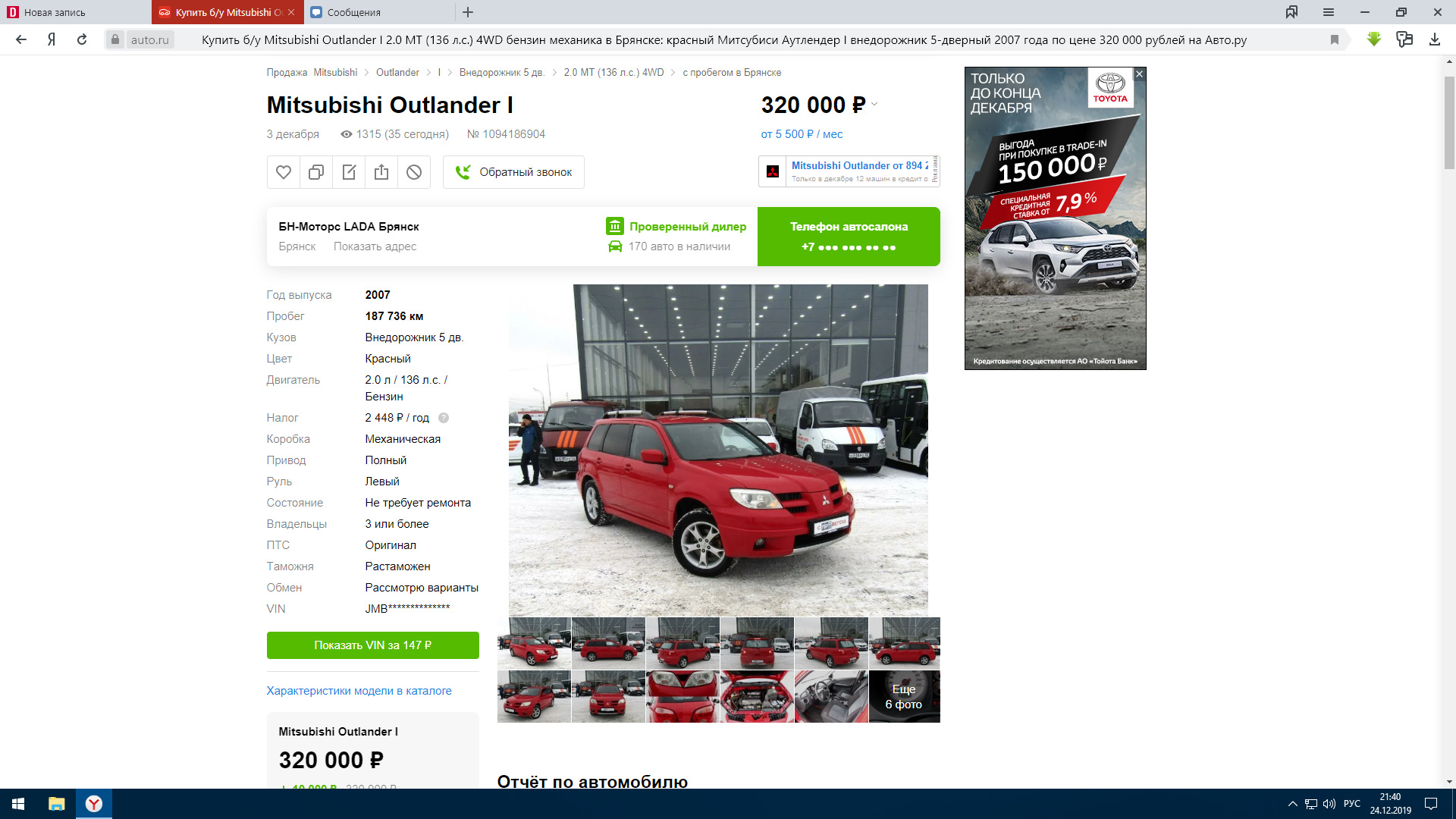Show dealer address via Показать адрес
Image resolution: width=1456 pixels, height=819 pixels.
pos(375,246)
